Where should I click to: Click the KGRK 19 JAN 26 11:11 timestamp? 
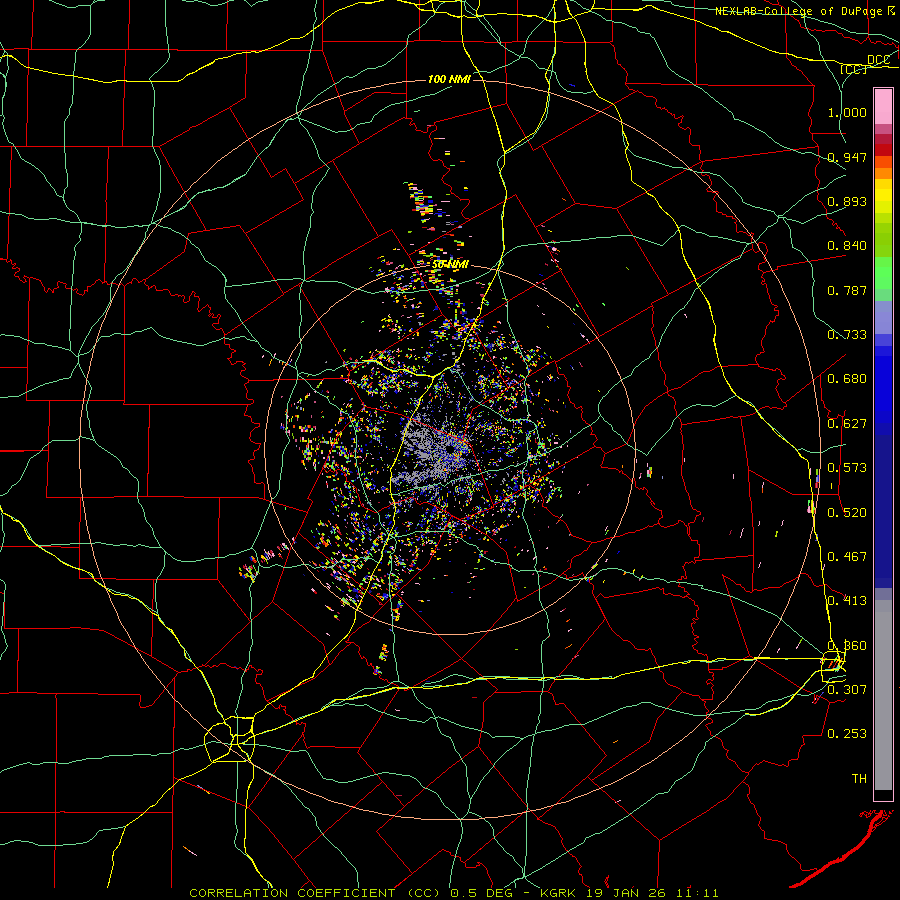630,893
